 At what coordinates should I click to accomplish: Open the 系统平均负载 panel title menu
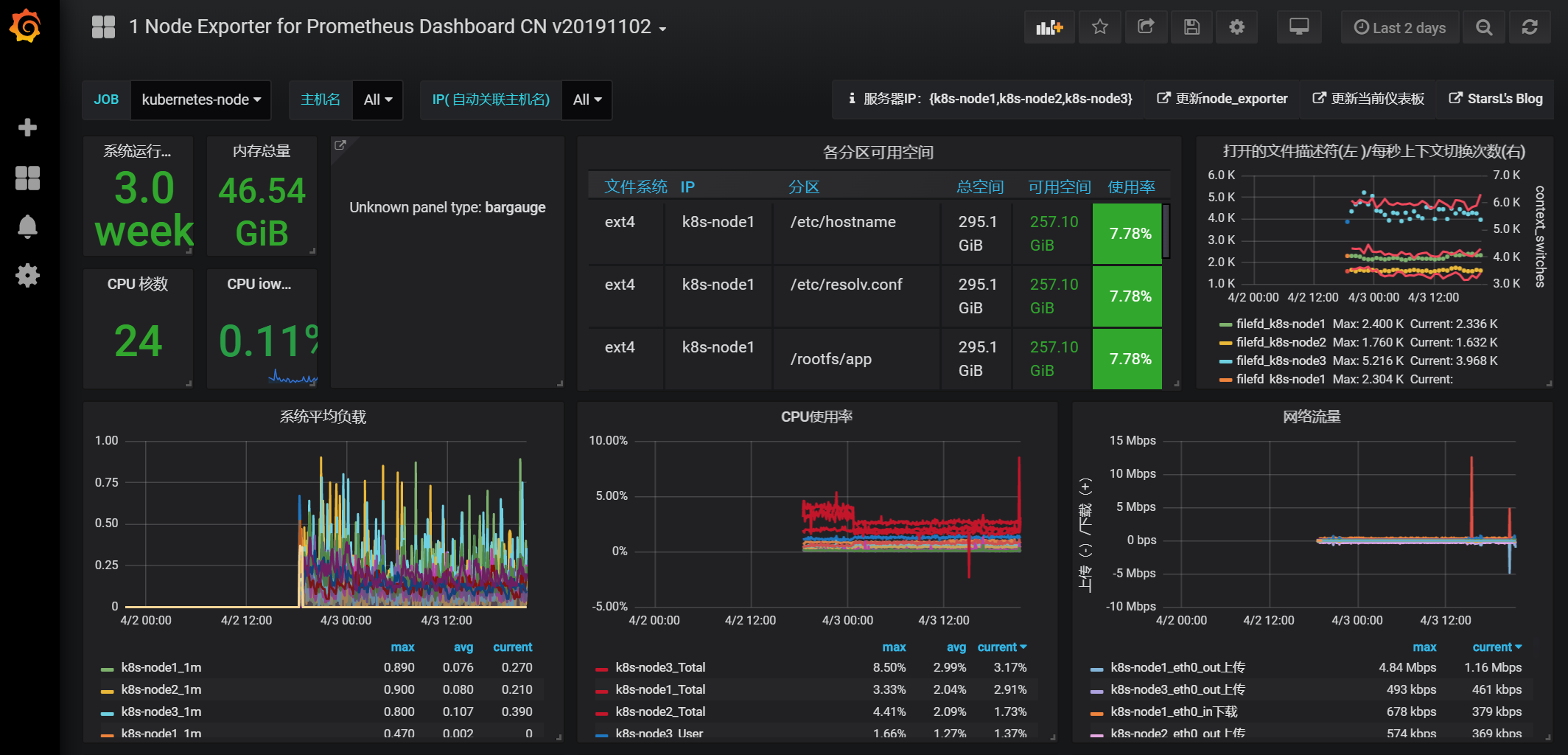(x=323, y=417)
